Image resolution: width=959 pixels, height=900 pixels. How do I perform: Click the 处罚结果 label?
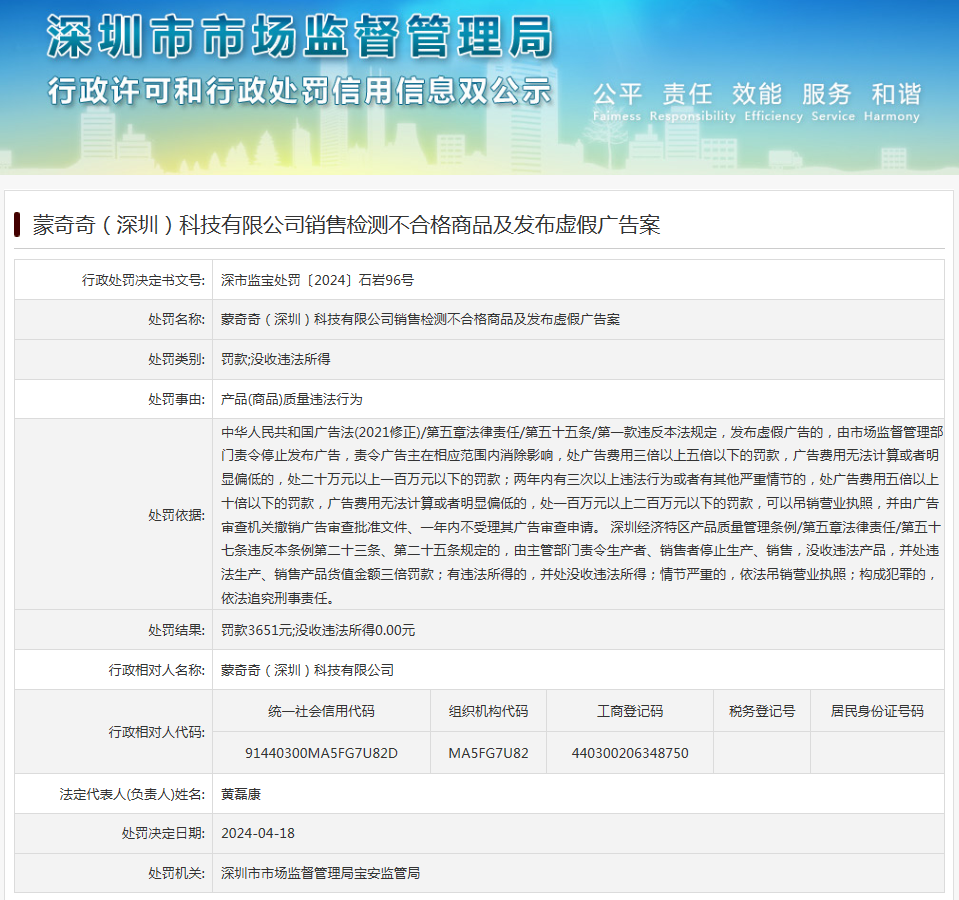[177, 630]
